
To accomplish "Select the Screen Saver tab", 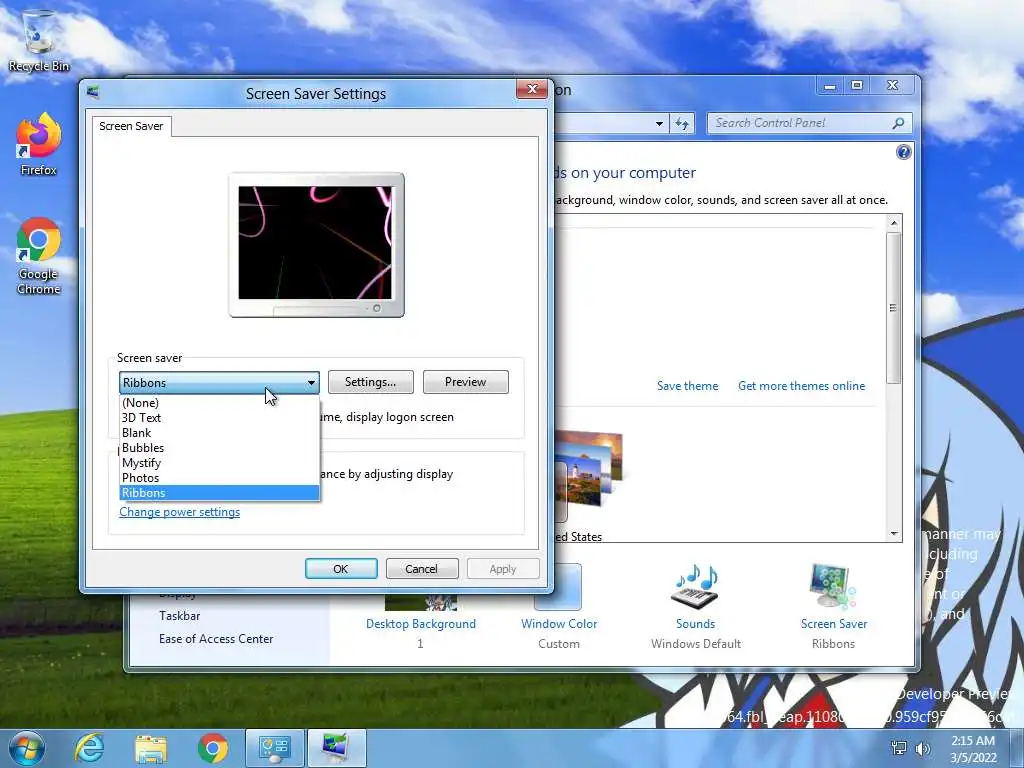I will click(x=131, y=126).
